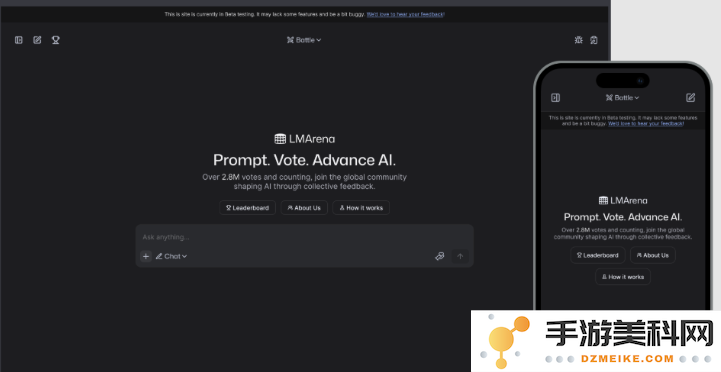Screen dimensions: 721x372
Task: Follow the feedback link in phone mockup banner
Action: 646,124
